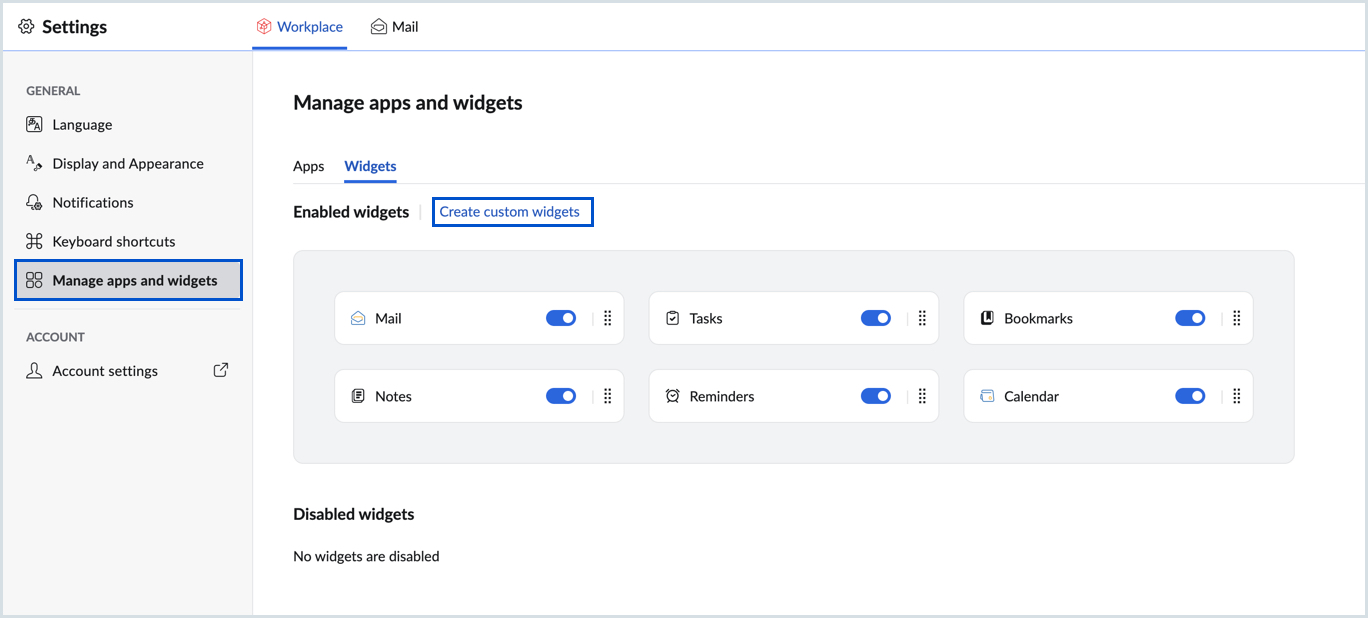This screenshot has height=618, width=1368.
Task: Click the drag handle on Bookmarks widget
Action: coord(1236,318)
